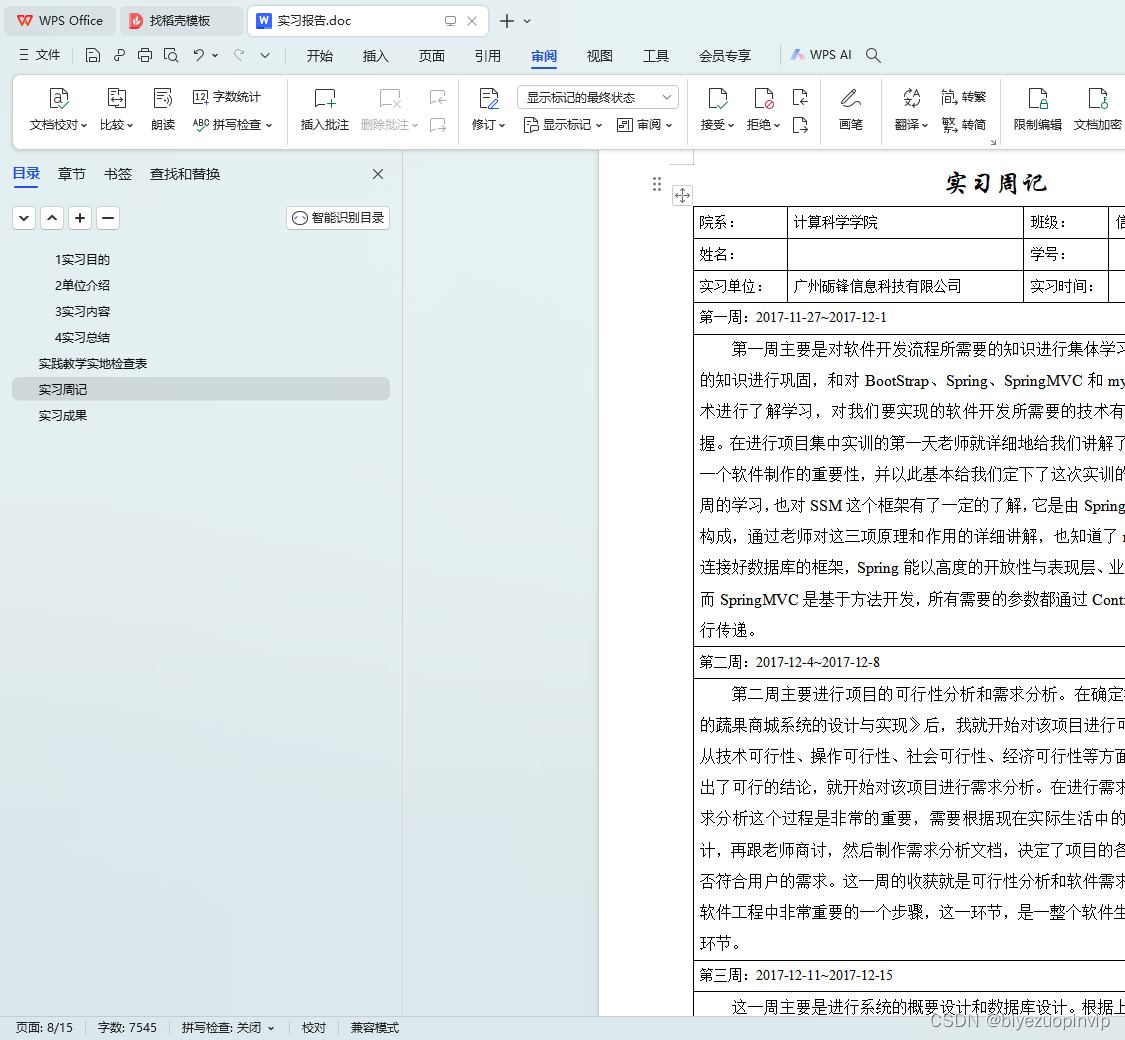Switch to the 插入 ribbon tab

click(x=375, y=55)
